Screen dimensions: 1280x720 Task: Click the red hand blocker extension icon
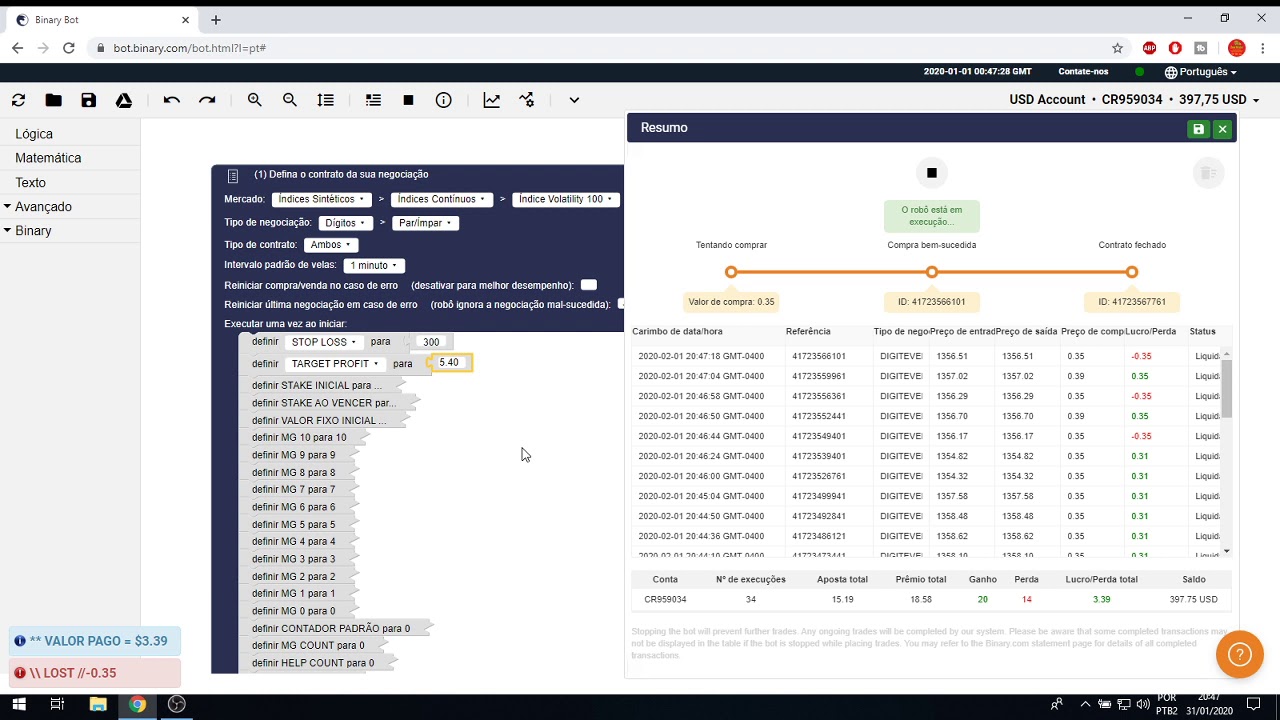[1175, 48]
